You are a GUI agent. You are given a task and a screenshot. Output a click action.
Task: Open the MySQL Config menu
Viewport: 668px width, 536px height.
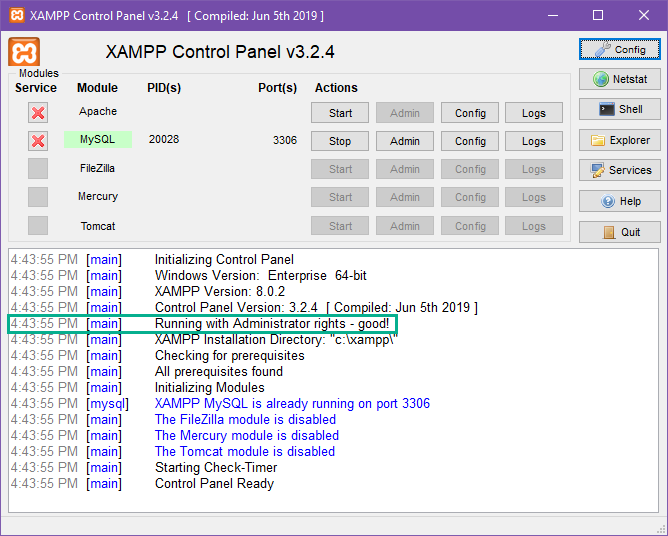point(470,141)
